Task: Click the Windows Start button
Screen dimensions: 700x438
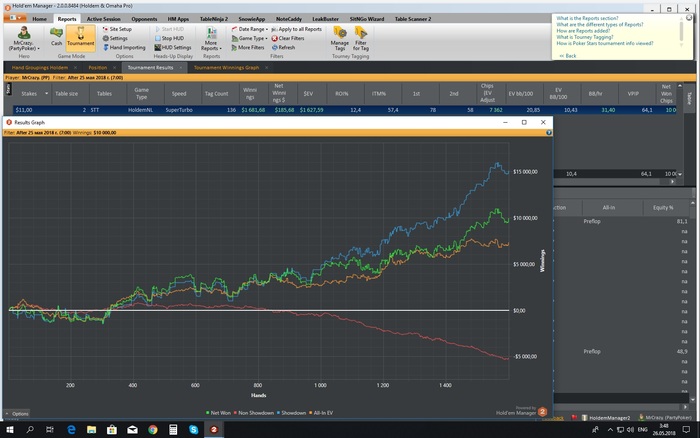Action: 9,430
